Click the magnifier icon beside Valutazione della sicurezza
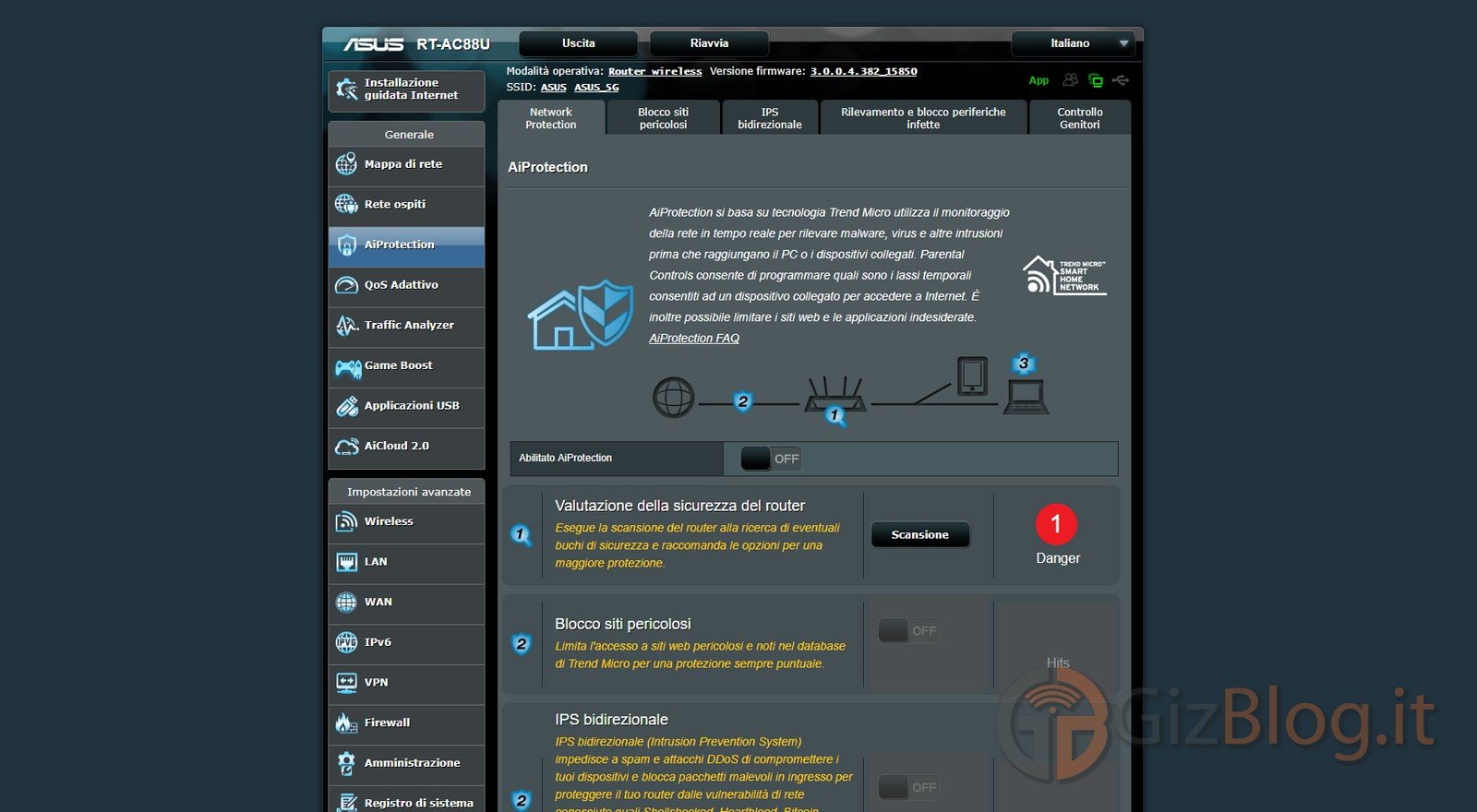The image size is (1477, 812). (522, 535)
